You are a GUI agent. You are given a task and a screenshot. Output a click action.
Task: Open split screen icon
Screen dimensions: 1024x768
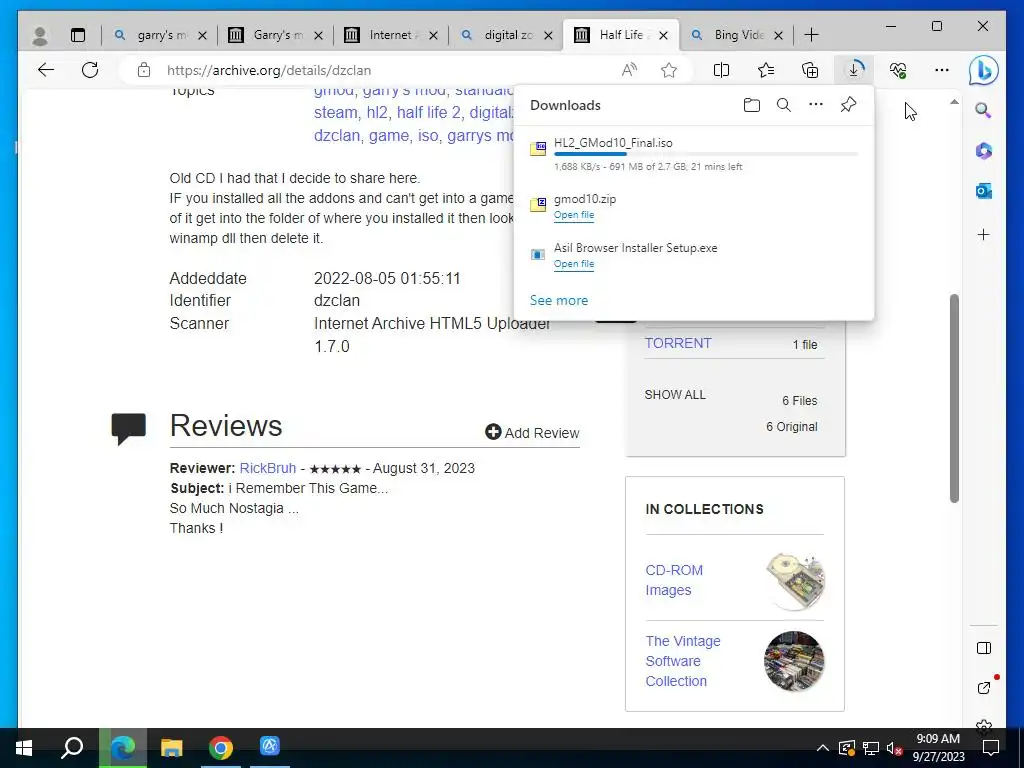click(x=722, y=70)
